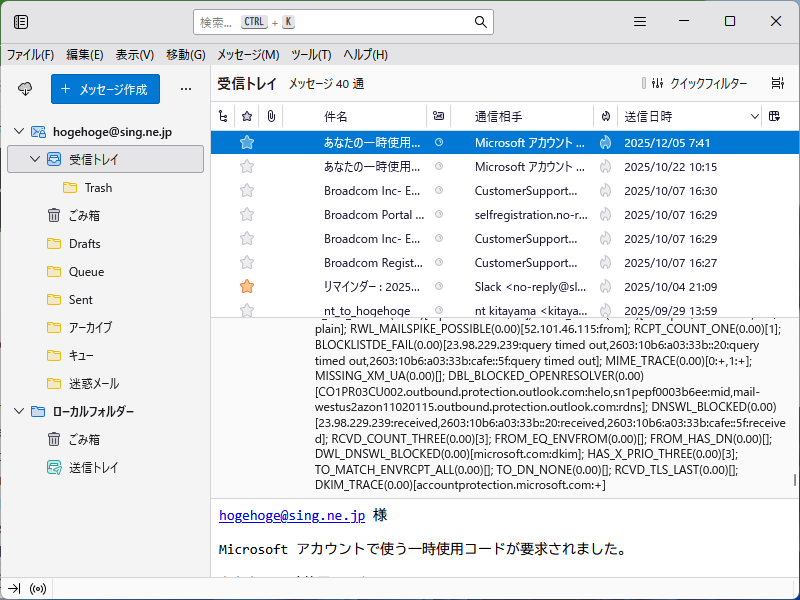800x600 pixels.
Task: Toggle read status of Slack message
Action: tap(439, 286)
